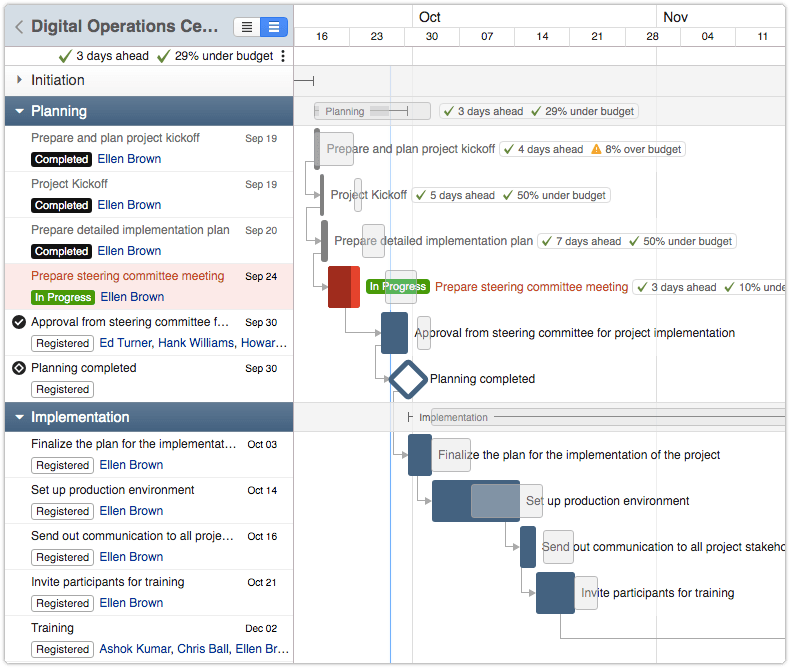Select Finalize the plan task row
This screenshot has height=668, width=790.
click(149, 455)
